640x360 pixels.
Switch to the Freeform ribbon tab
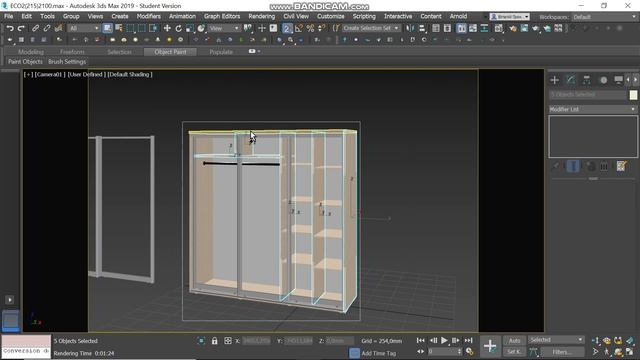[72, 52]
